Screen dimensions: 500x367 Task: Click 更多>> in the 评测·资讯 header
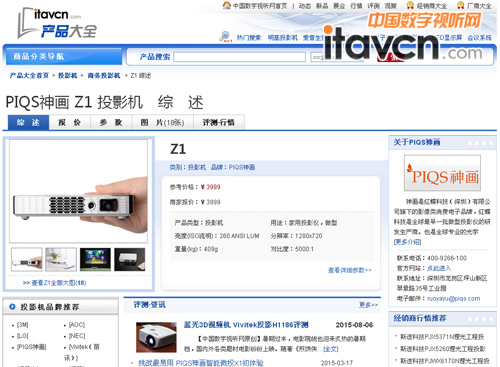(x=368, y=305)
